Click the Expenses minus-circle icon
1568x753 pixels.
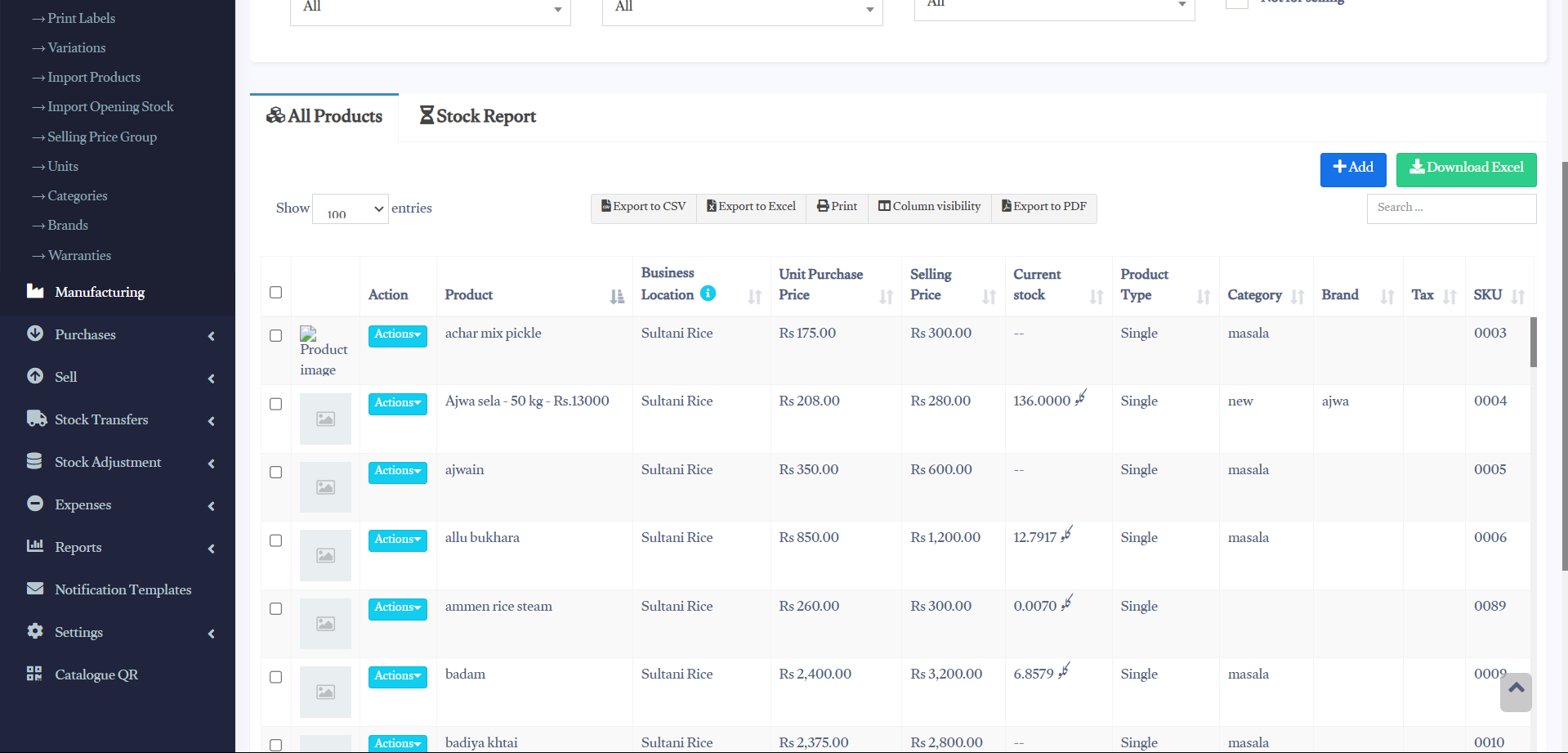coord(35,504)
